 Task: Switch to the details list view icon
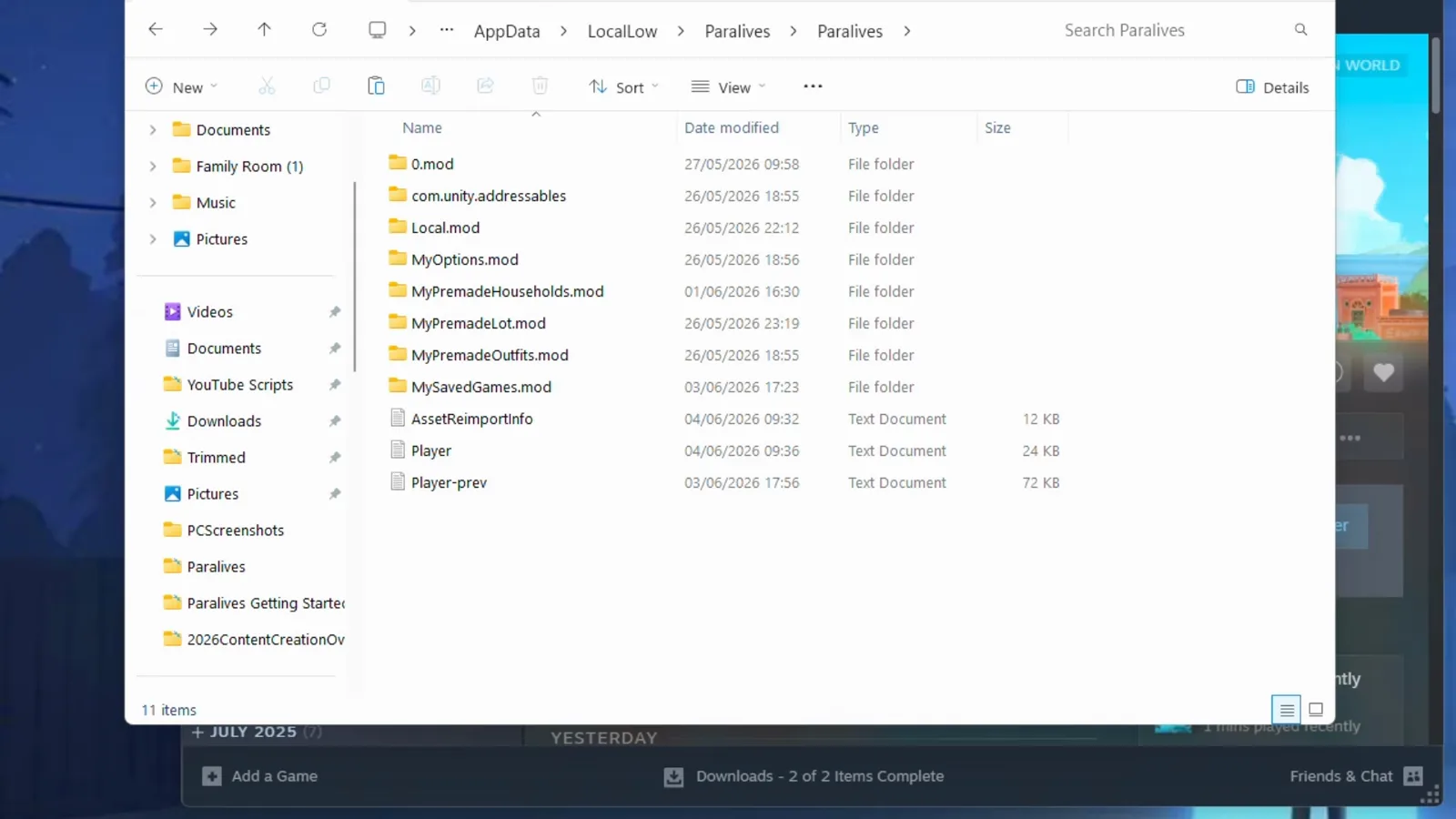click(1286, 710)
